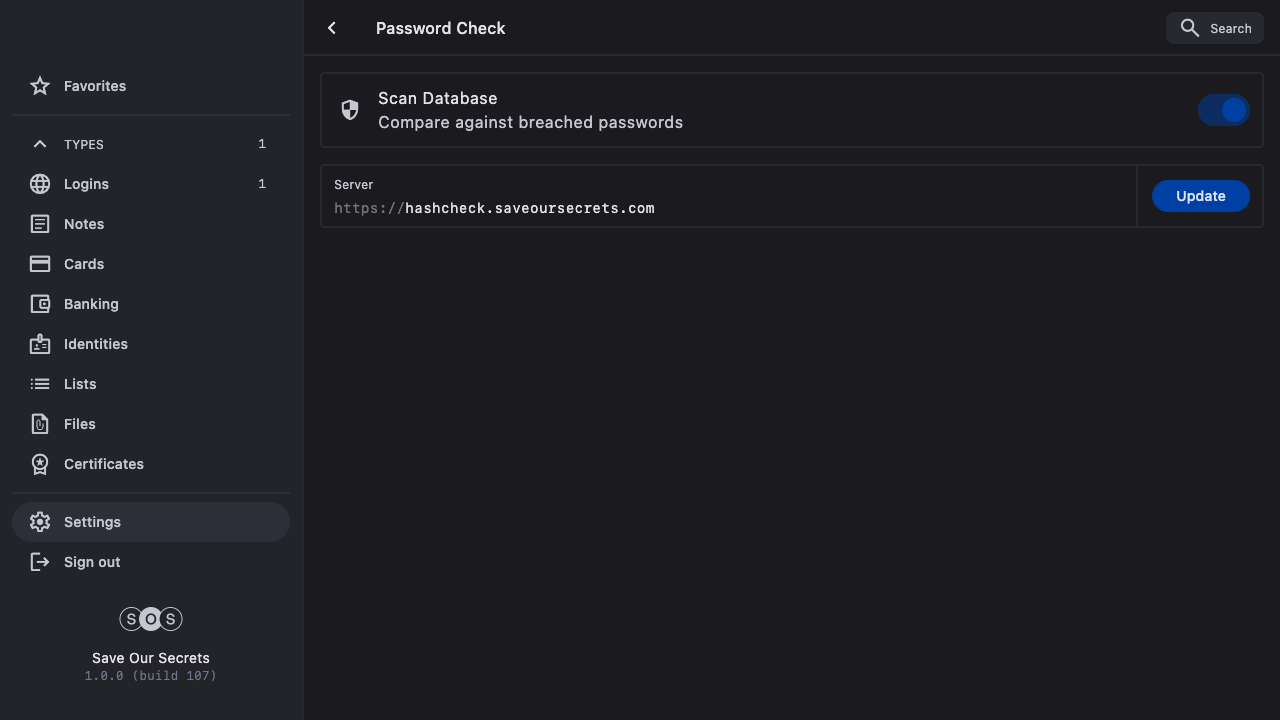Click the SOS logo at sidebar bottom

pos(151,619)
